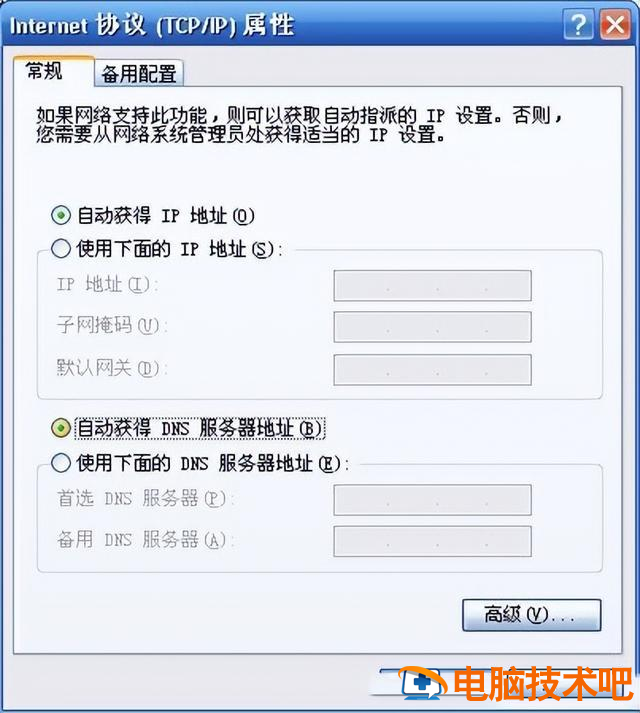Click the IP 地址 address input box

pos(432,286)
